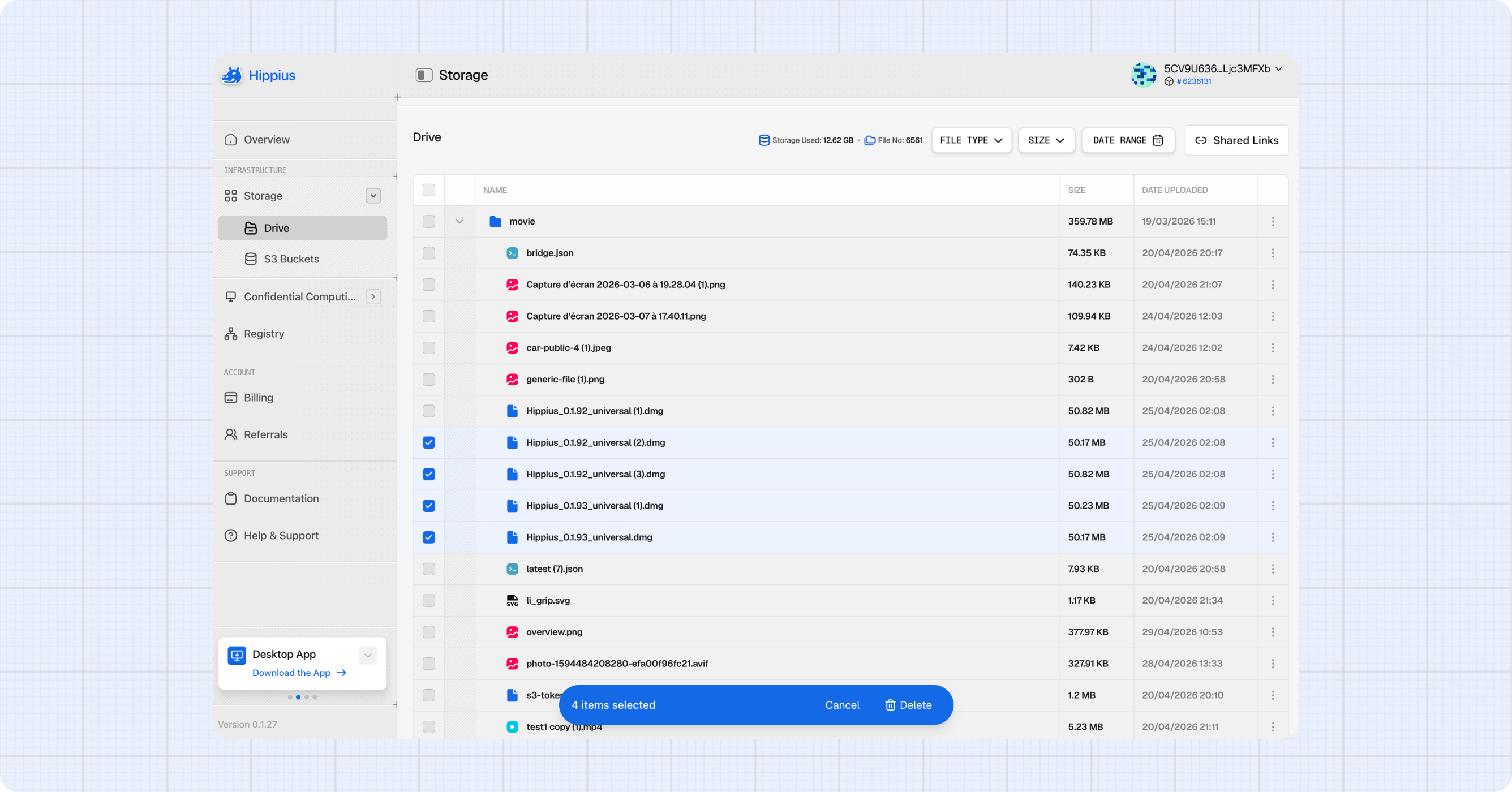Collapse the Desktop App card chevron
1512x792 pixels.
368,656
